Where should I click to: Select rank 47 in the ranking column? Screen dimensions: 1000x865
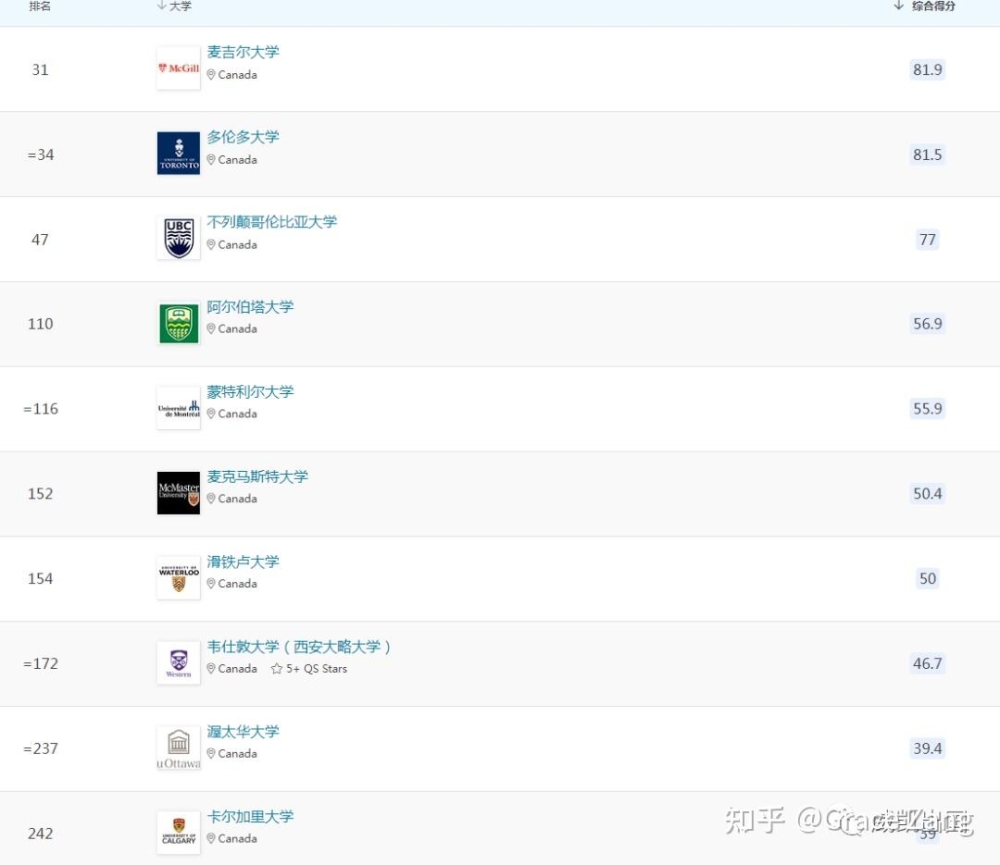click(40, 239)
